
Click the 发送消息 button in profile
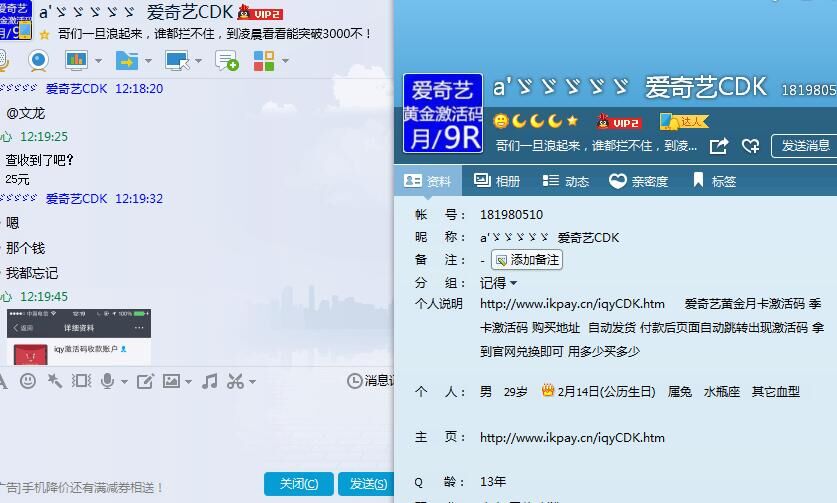804,146
